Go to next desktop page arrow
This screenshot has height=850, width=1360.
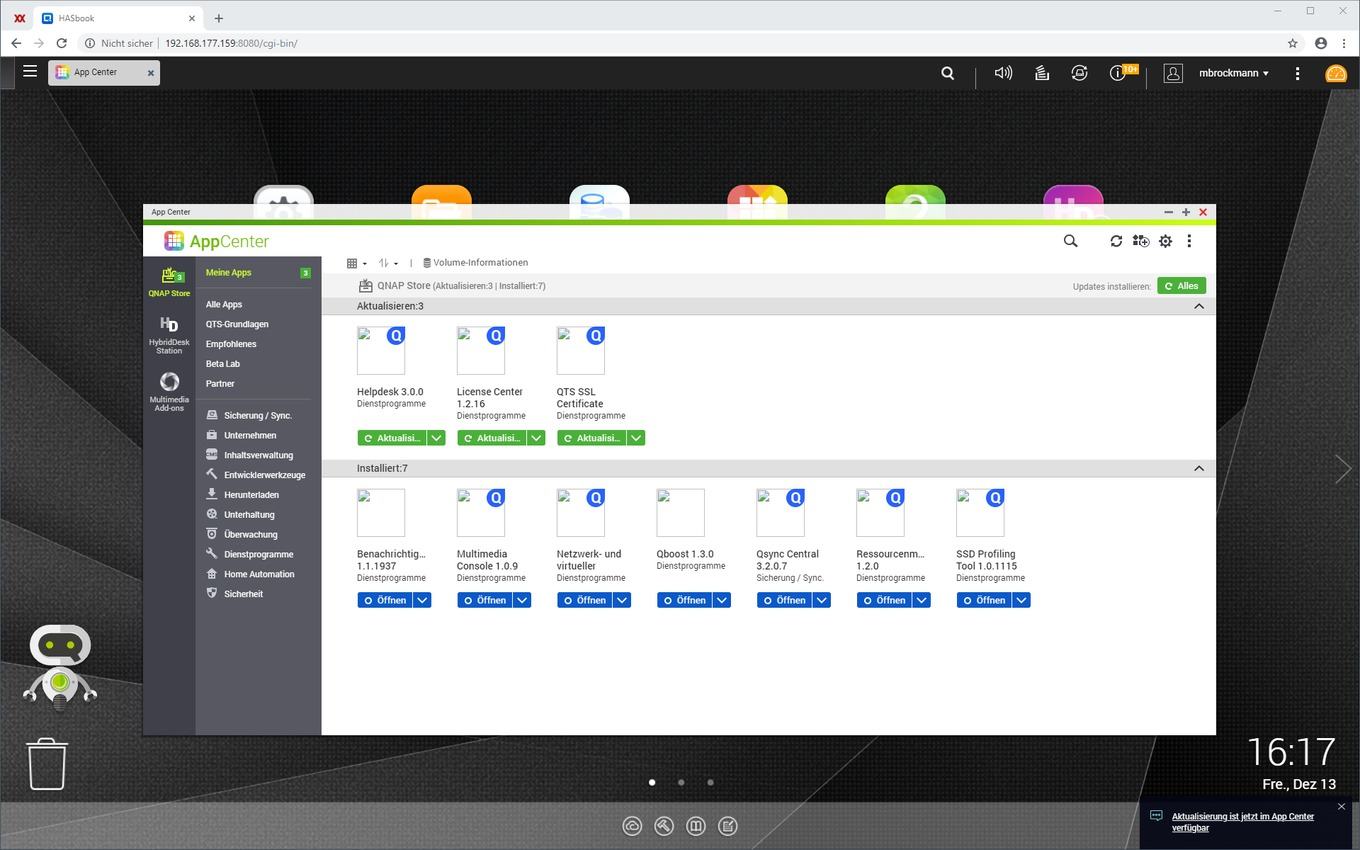tap(1343, 468)
